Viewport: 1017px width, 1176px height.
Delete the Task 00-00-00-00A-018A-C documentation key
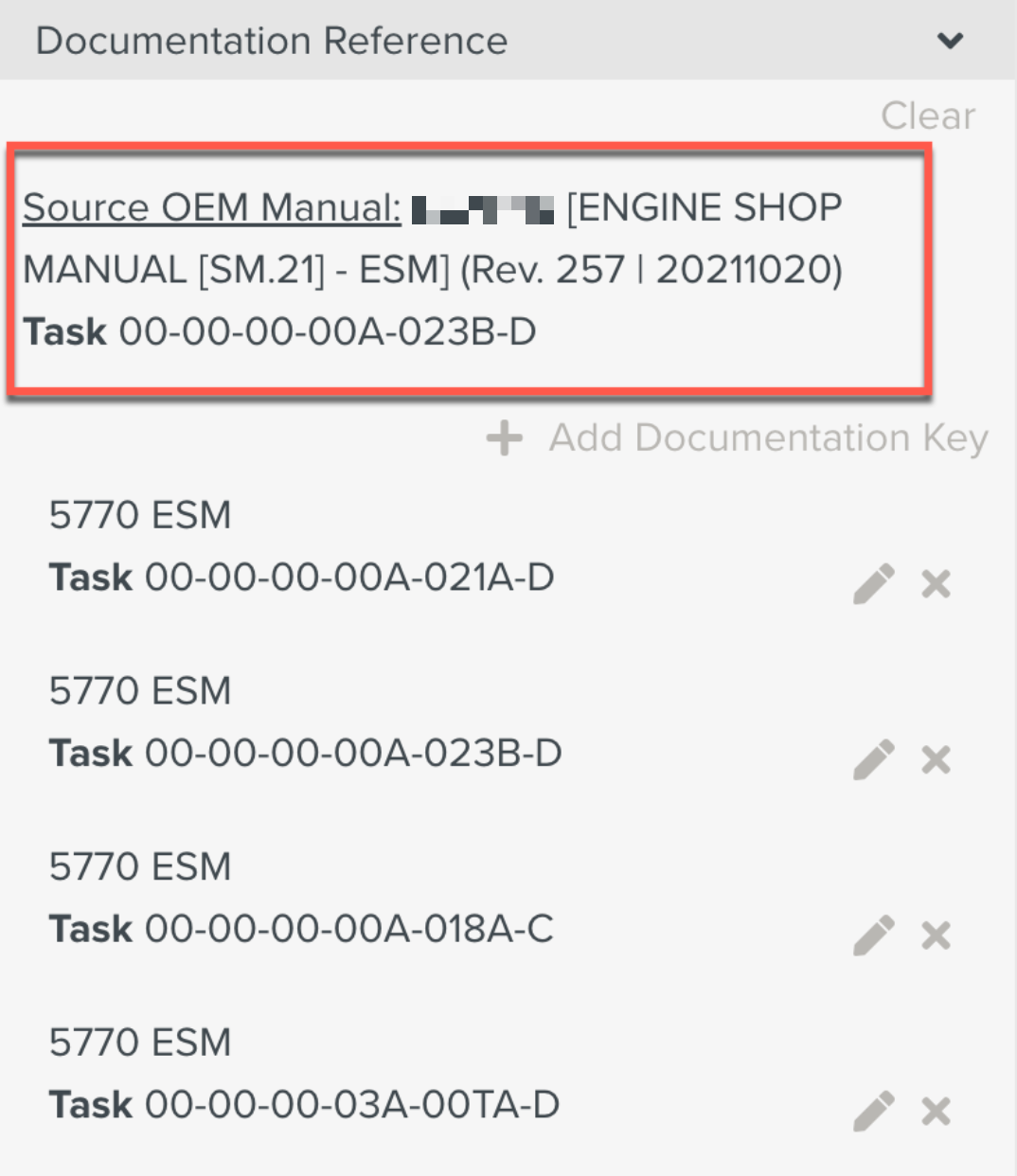[x=936, y=935]
